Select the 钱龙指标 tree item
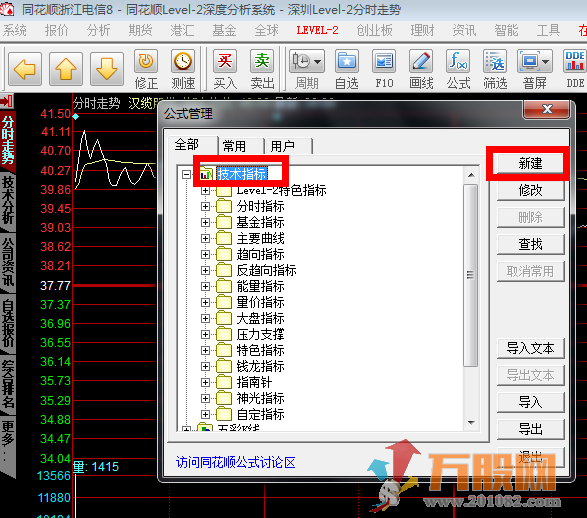 260,366
